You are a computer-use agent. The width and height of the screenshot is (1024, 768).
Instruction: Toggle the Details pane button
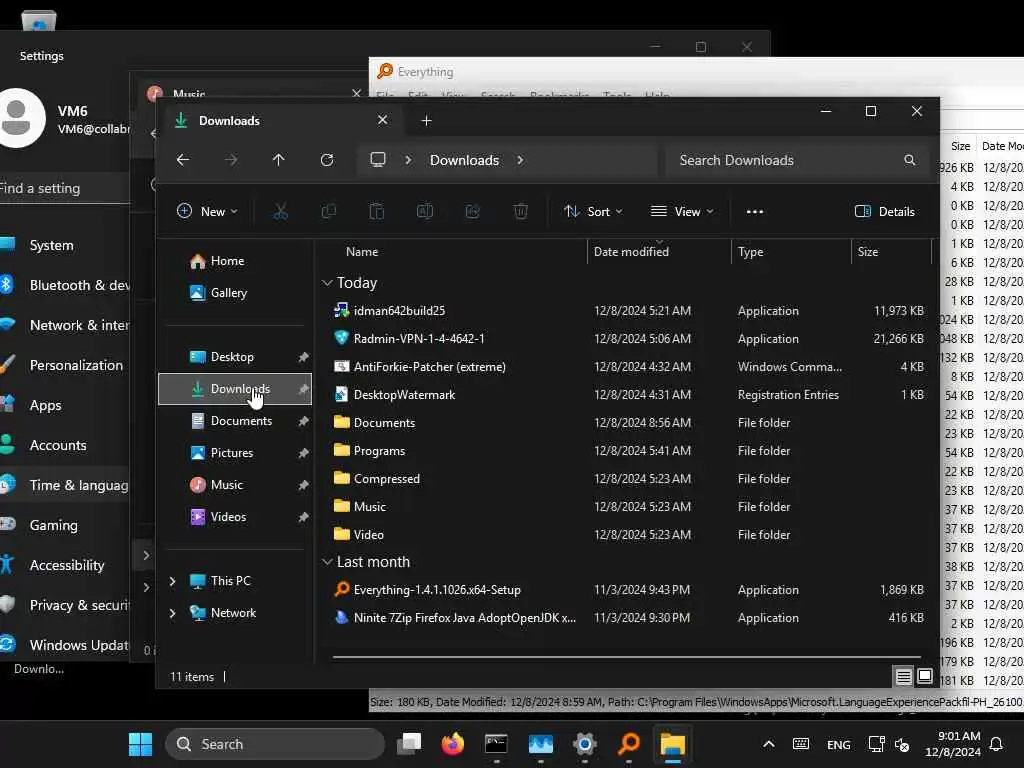(885, 212)
